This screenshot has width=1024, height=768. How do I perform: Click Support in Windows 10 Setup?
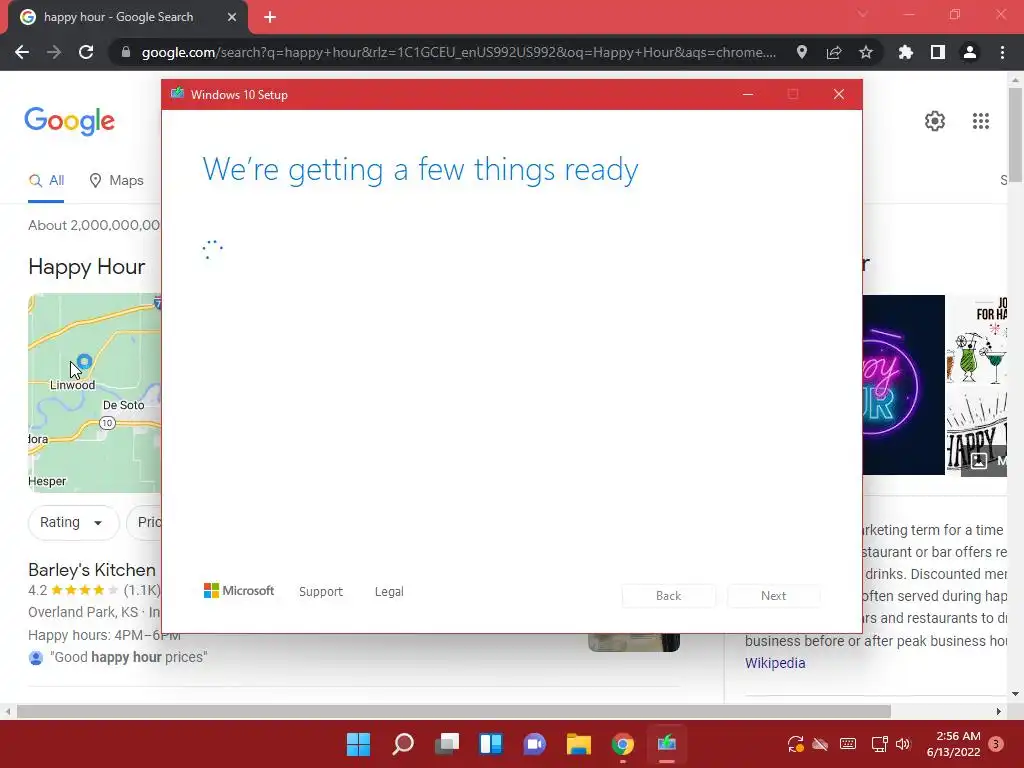click(321, 592)
